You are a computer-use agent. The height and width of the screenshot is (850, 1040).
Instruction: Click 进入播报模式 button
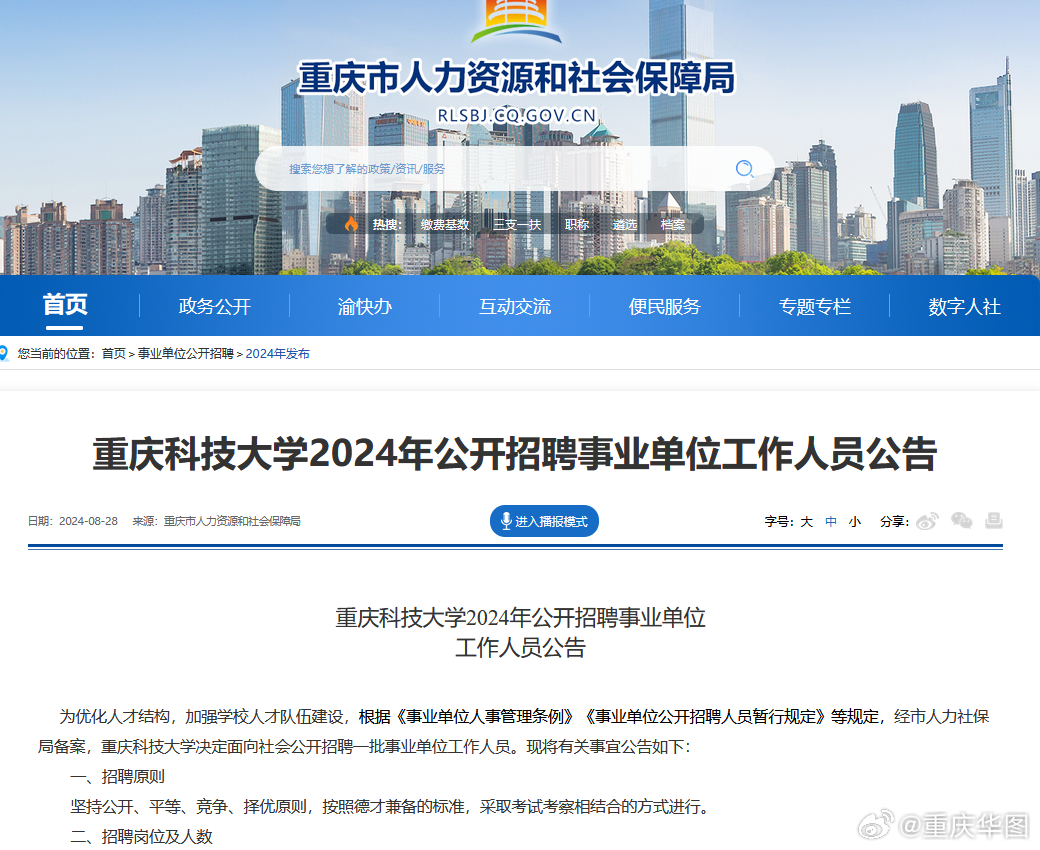point(545,521)
